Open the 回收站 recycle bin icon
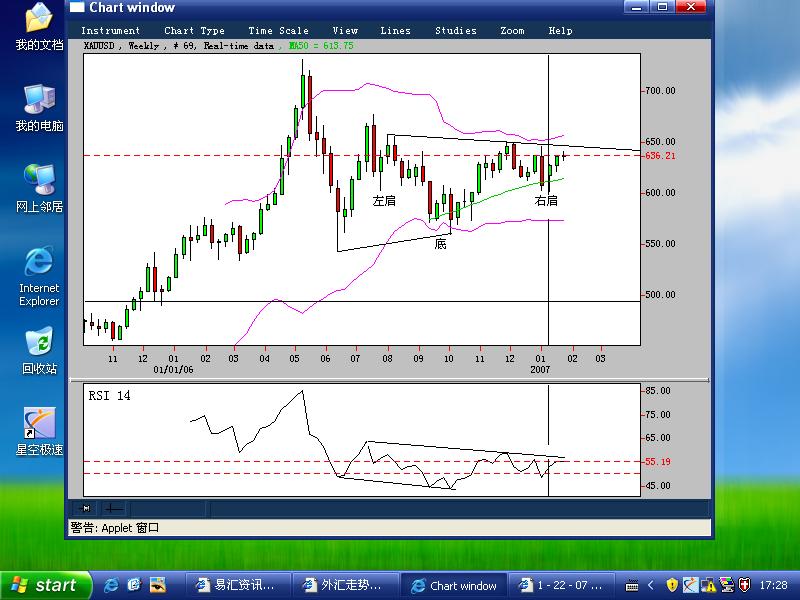This screenshot has width=800, height=600. point(39,350)
